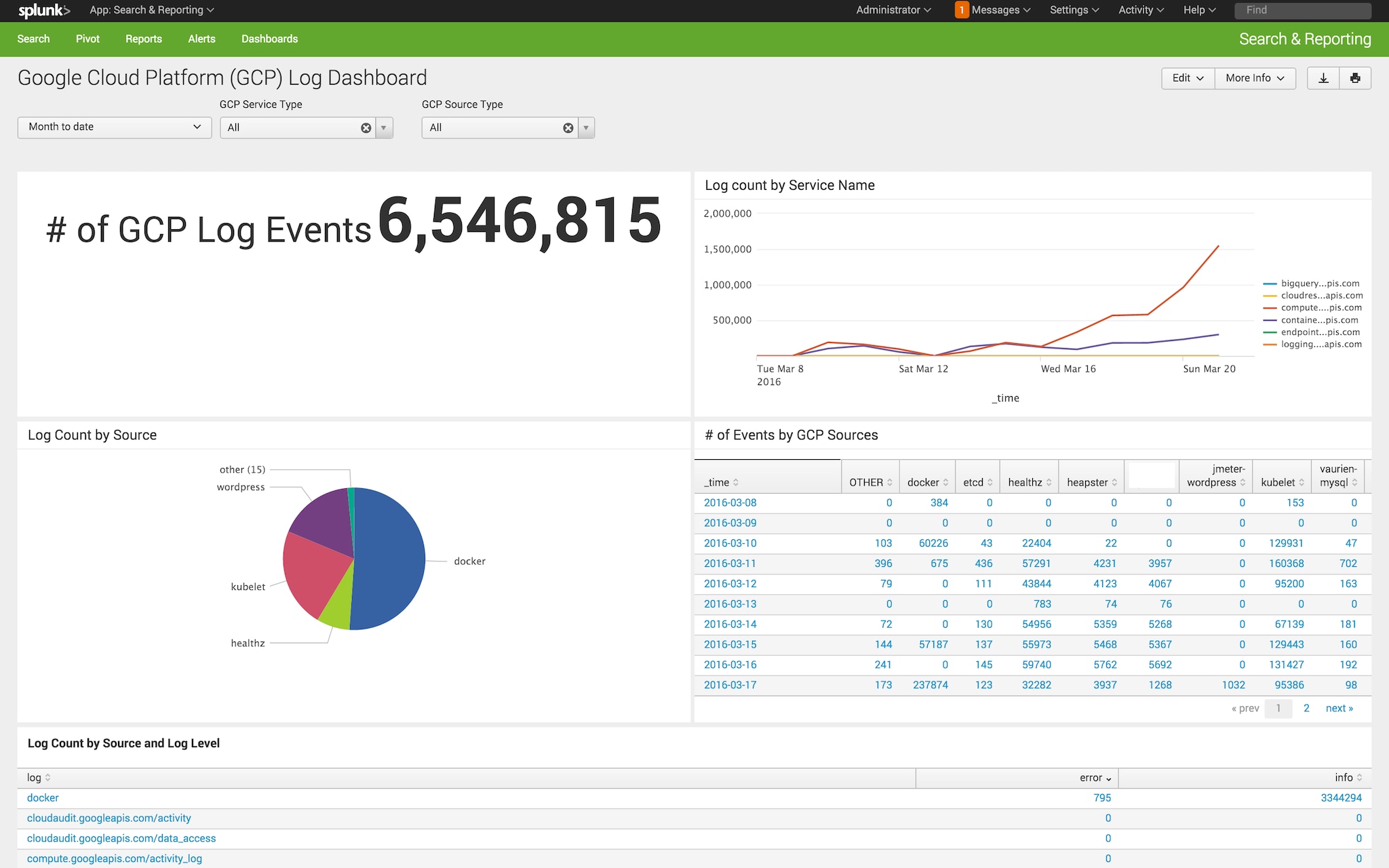Toggle container series in chart legend
The width and height of the screenshot is (1389, 868).
[1319, 320]
